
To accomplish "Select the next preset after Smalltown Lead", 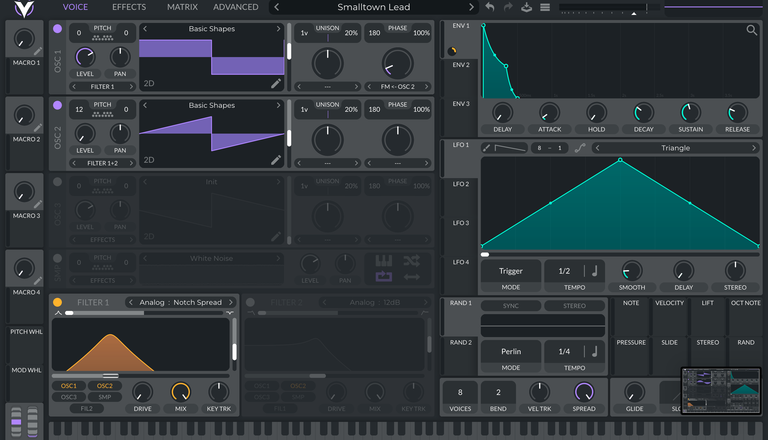I will click(x=471, y=7).
